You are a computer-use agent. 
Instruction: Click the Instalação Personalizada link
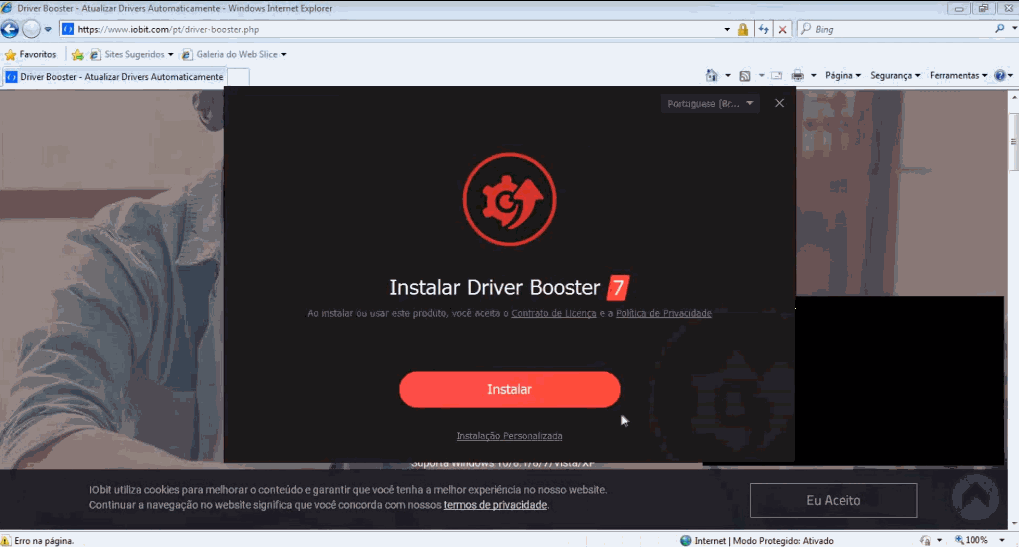(x=510, y=436)
